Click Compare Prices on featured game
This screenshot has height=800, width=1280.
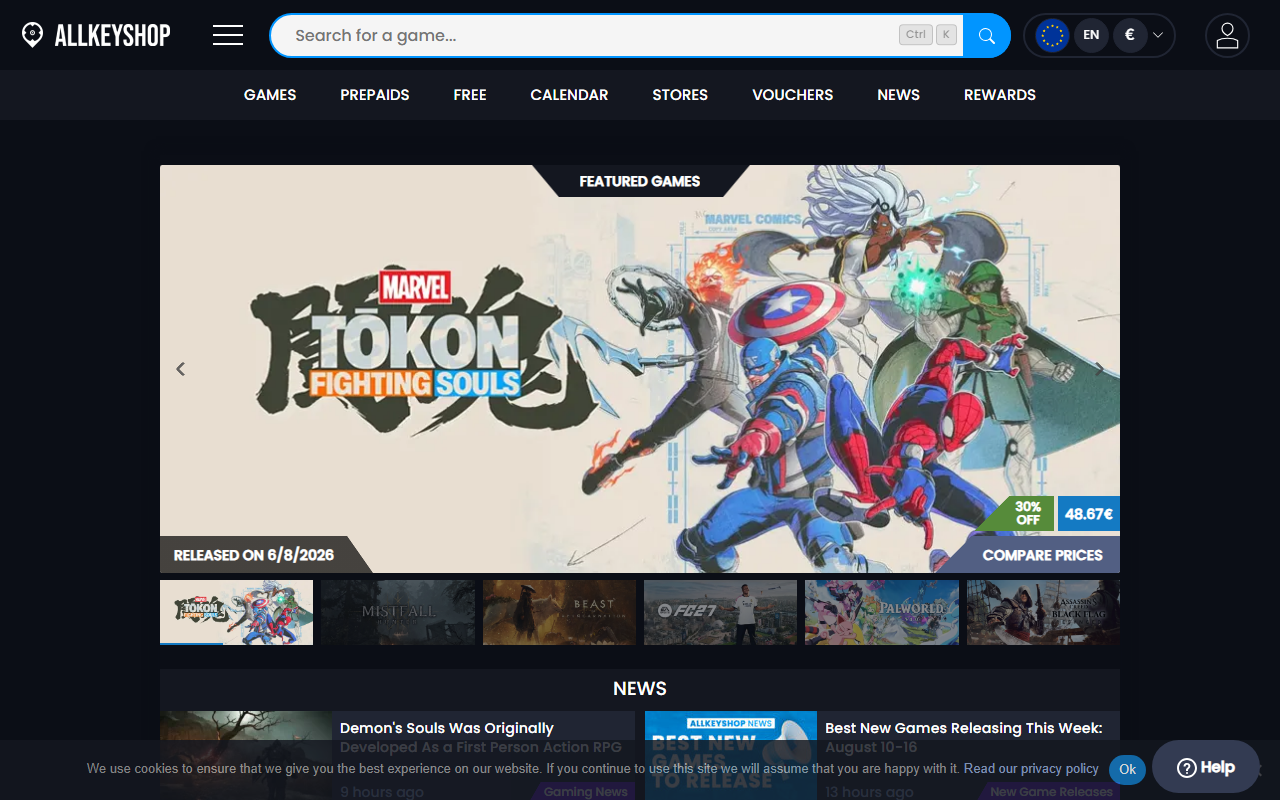click(x=1042, y=555)
